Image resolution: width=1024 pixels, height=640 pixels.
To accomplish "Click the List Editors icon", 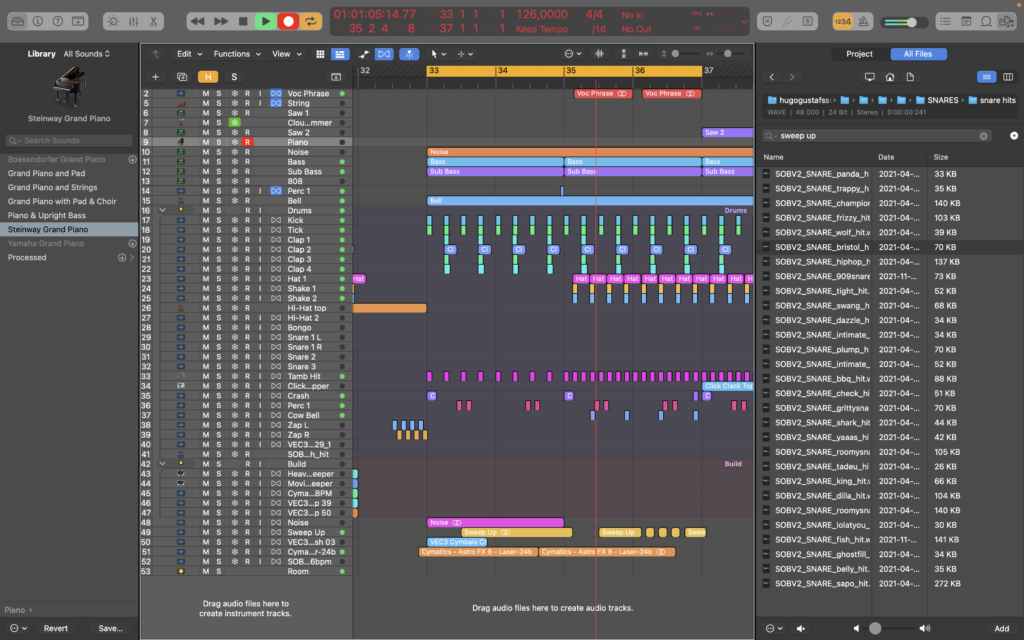I will click(x=945, y=20).
